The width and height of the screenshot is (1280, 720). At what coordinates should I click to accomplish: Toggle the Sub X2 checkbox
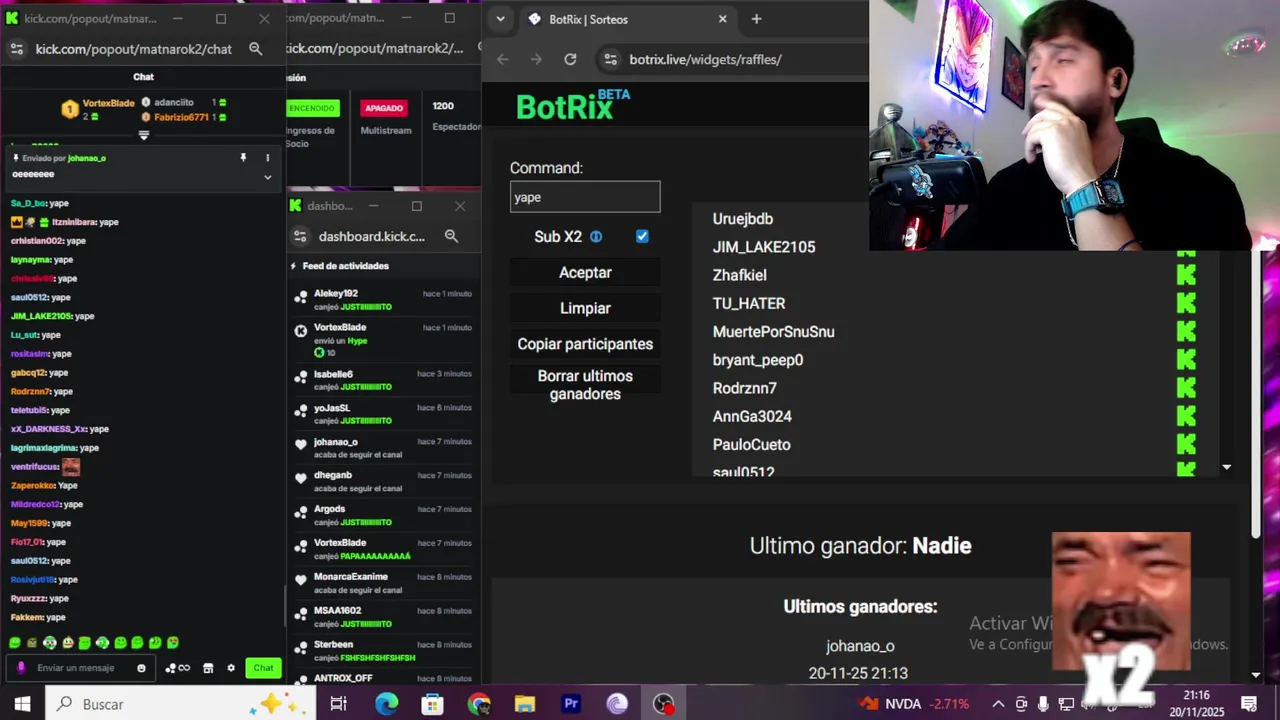coord(642,236)
